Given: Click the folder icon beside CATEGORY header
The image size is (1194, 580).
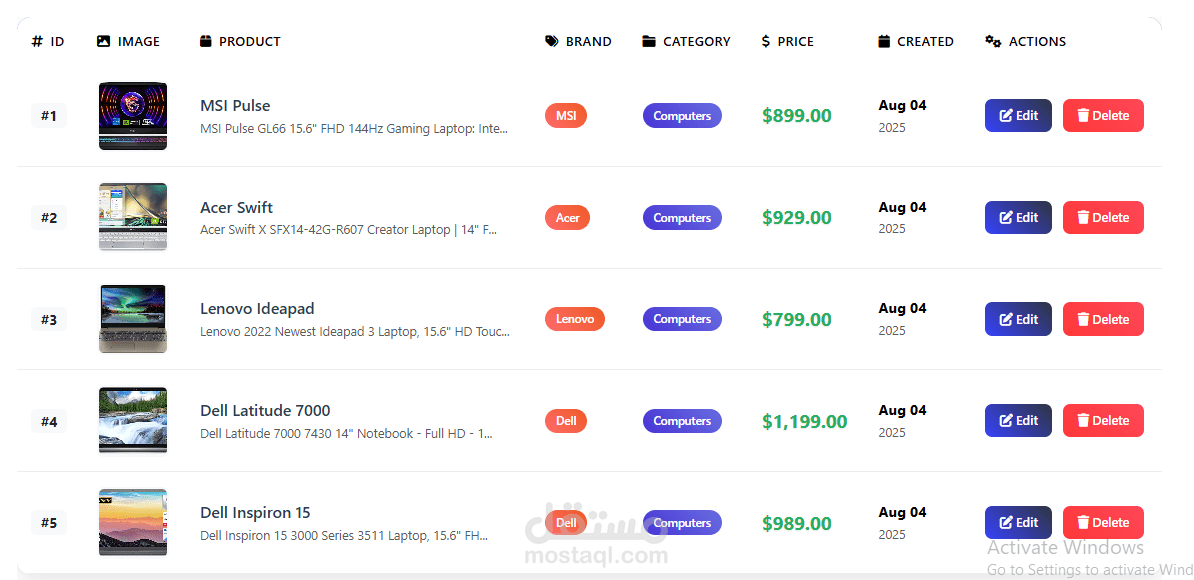Looking at the screenshot, I should [649, 41].
